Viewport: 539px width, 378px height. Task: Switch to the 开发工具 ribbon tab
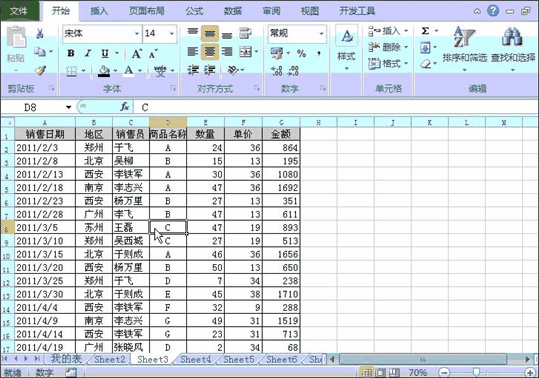tap(358, 11)
